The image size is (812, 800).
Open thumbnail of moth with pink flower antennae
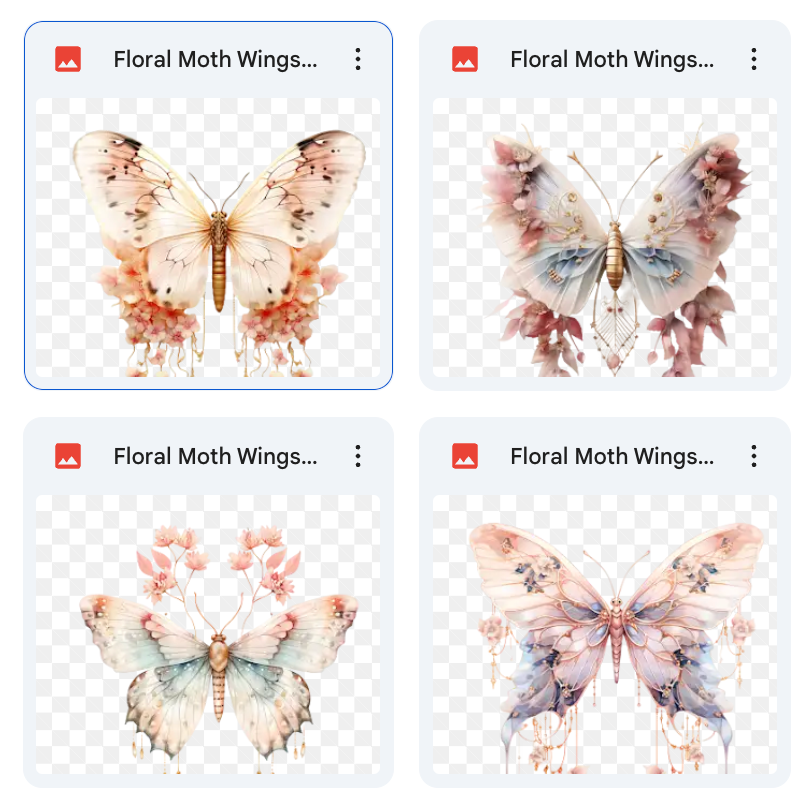tap(208, 634)
